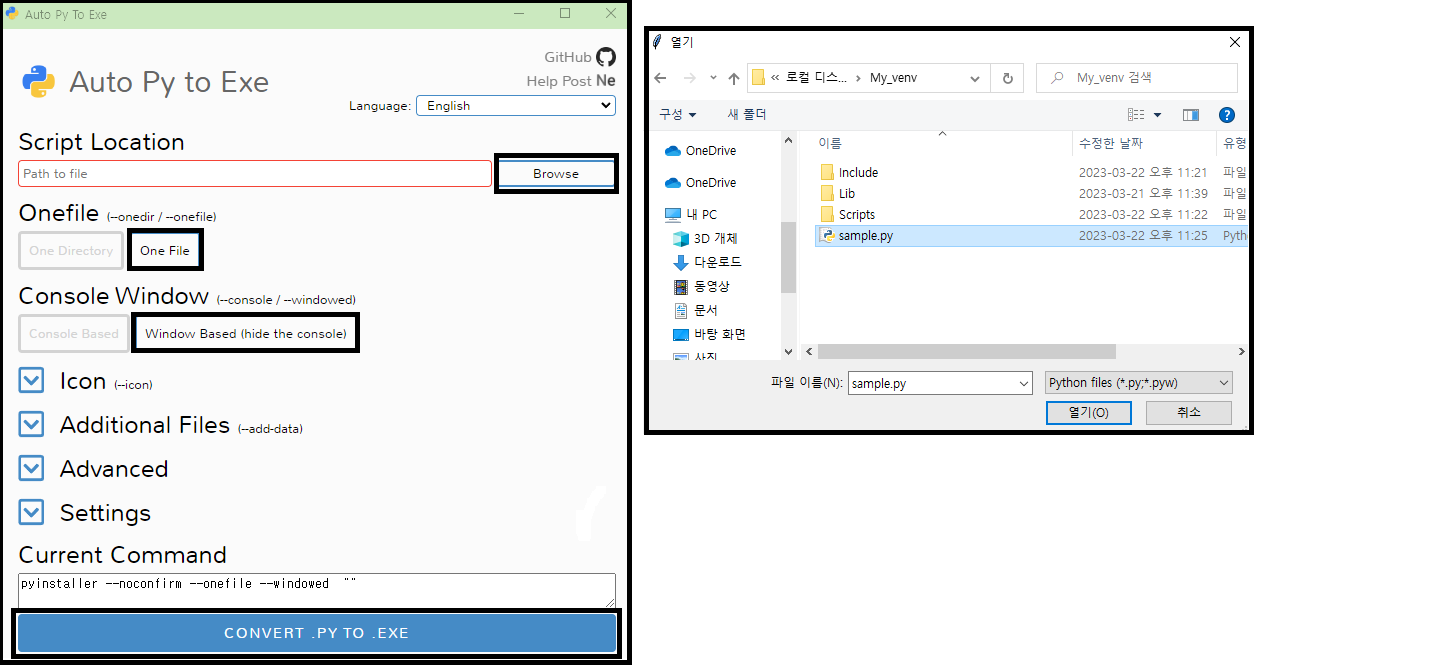Select the Console Based option
Screen dimensions: 1454x670
coord(73,332)
